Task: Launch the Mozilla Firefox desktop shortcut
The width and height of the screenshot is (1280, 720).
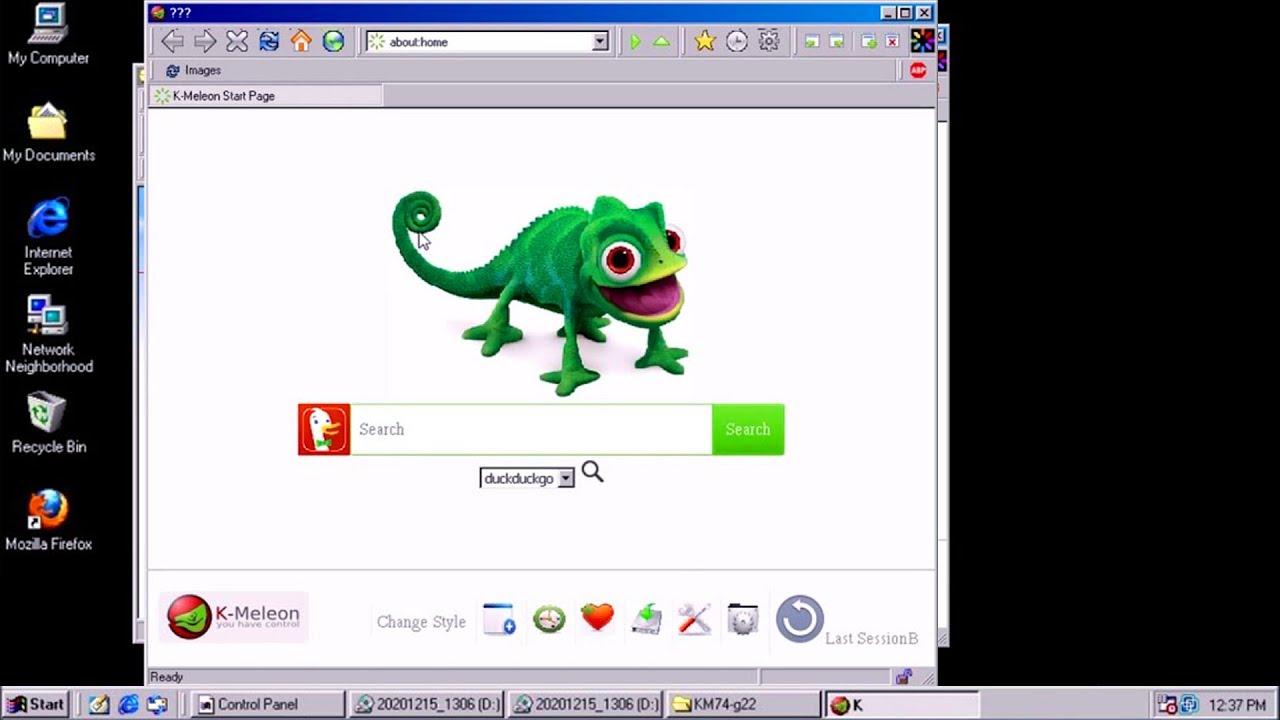Action: [48, 521]
